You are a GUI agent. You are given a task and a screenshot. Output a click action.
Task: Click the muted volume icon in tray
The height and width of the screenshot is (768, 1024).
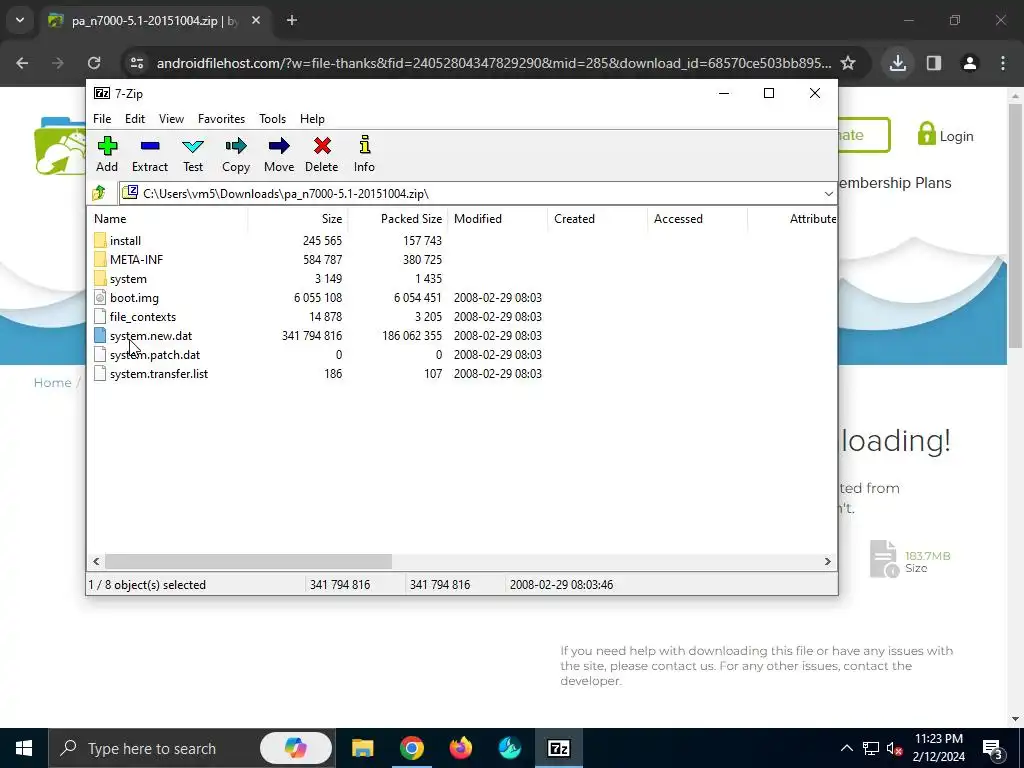point(894,748)
